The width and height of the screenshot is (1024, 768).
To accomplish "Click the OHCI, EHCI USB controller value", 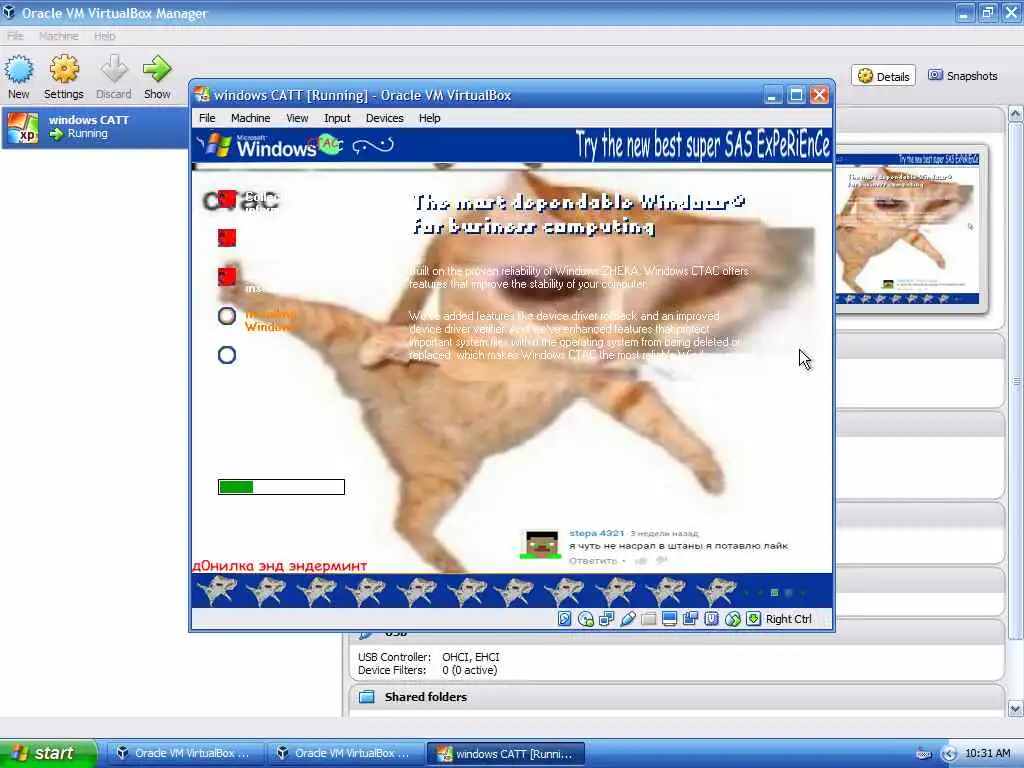I will [x=471, y=657].
